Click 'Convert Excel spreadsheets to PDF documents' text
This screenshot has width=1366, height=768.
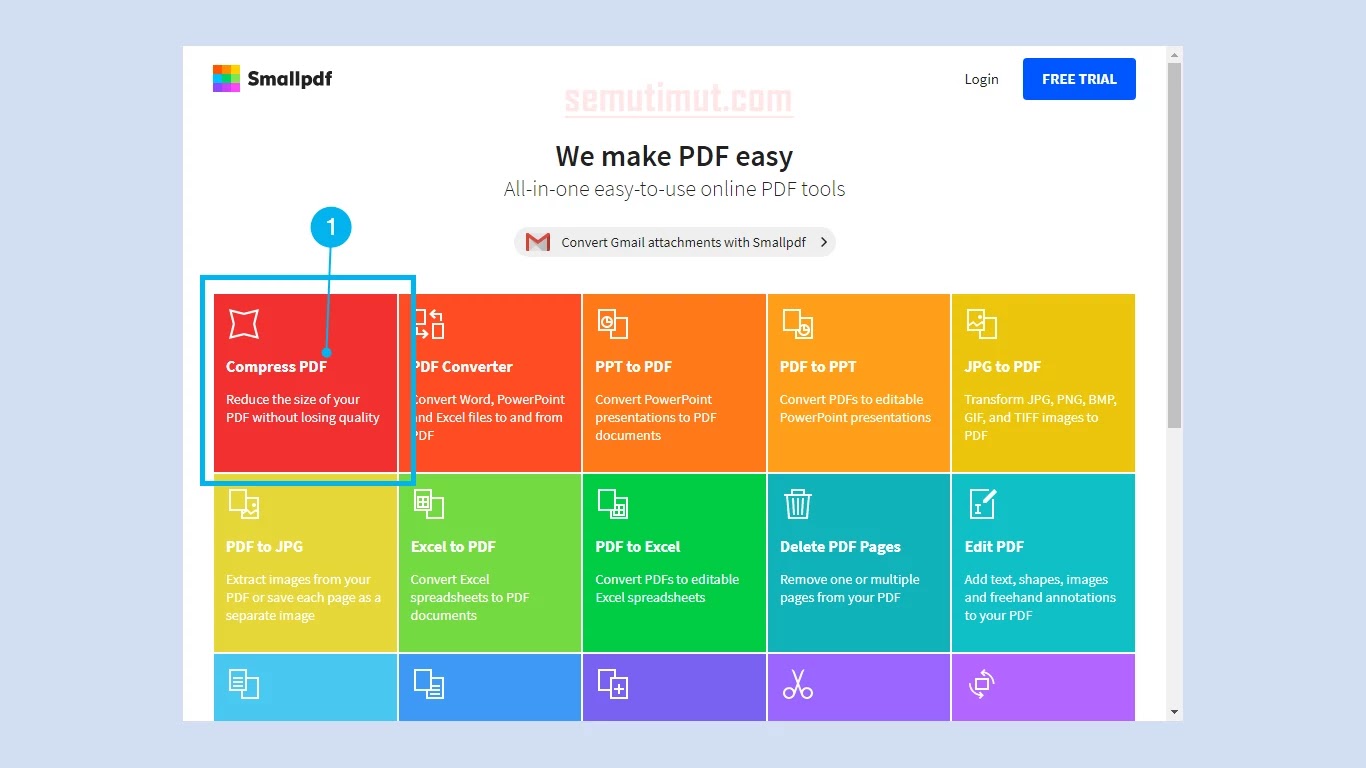click(470, 598)
